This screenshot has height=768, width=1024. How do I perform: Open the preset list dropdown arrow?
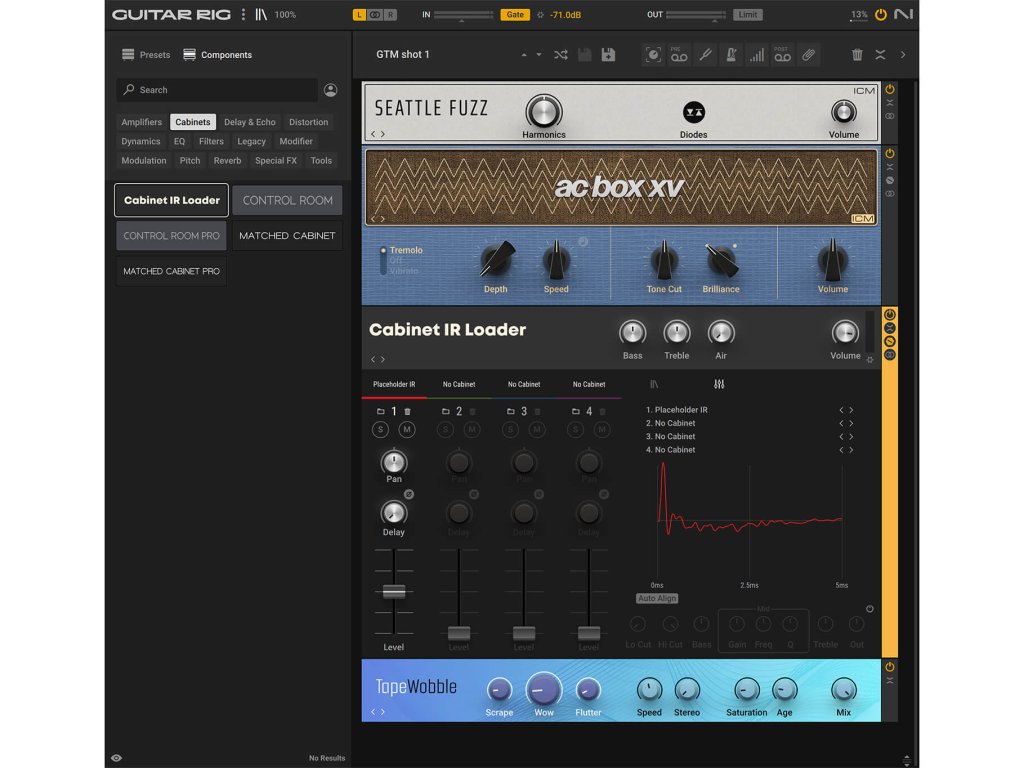tap(539, 55)
